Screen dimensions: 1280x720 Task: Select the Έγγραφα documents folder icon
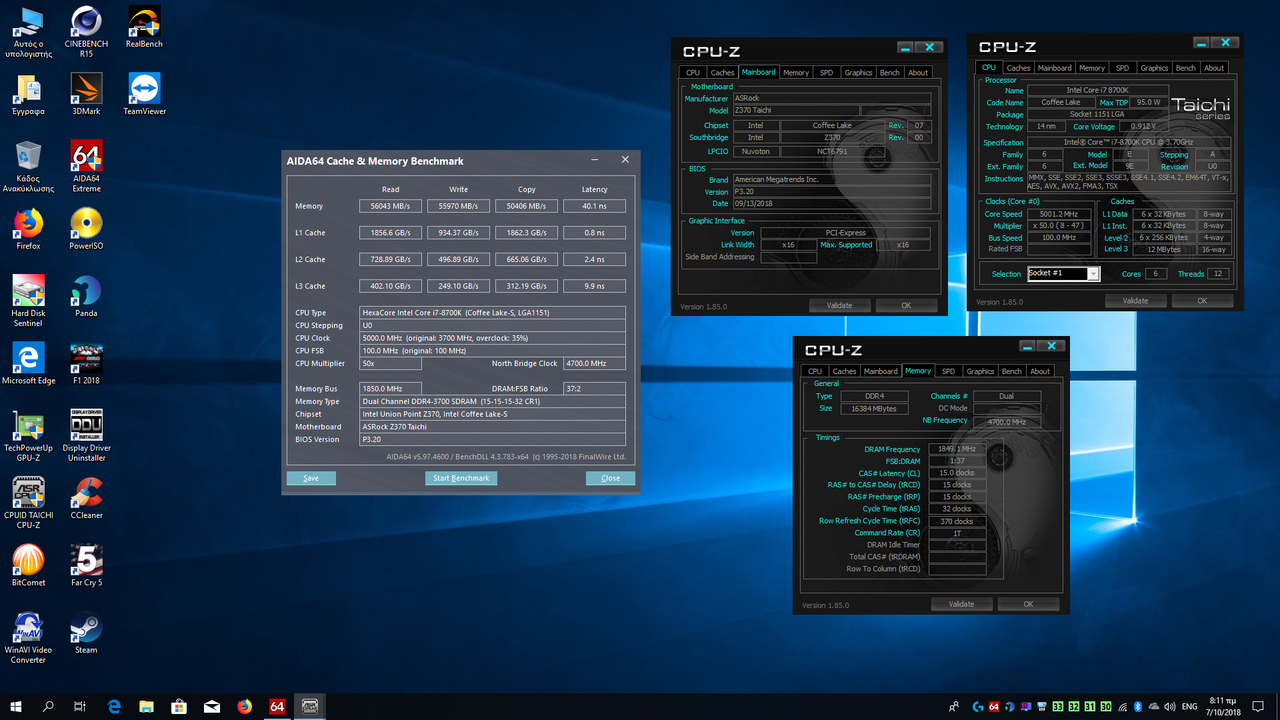28,94
